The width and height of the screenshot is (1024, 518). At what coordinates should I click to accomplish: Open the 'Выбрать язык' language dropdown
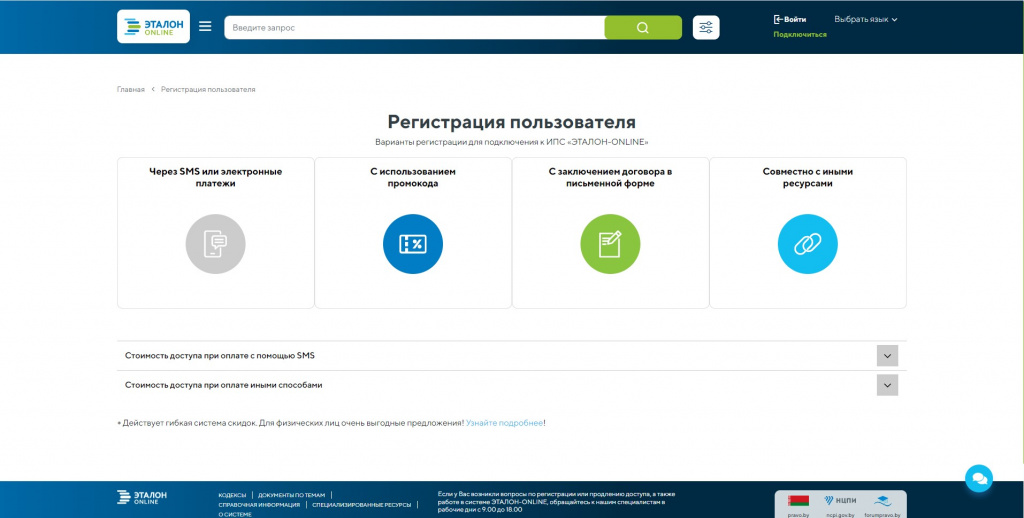click(866, 20)
